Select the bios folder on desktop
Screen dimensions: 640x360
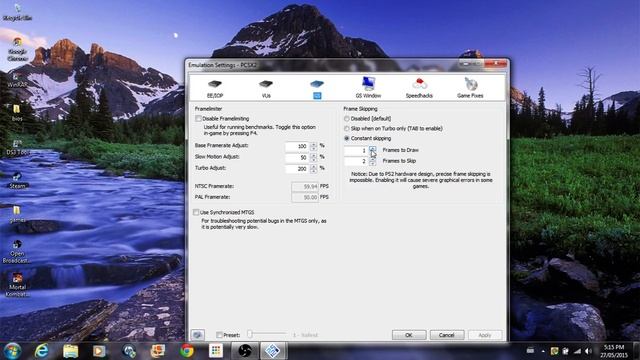(x=17, y=113)
